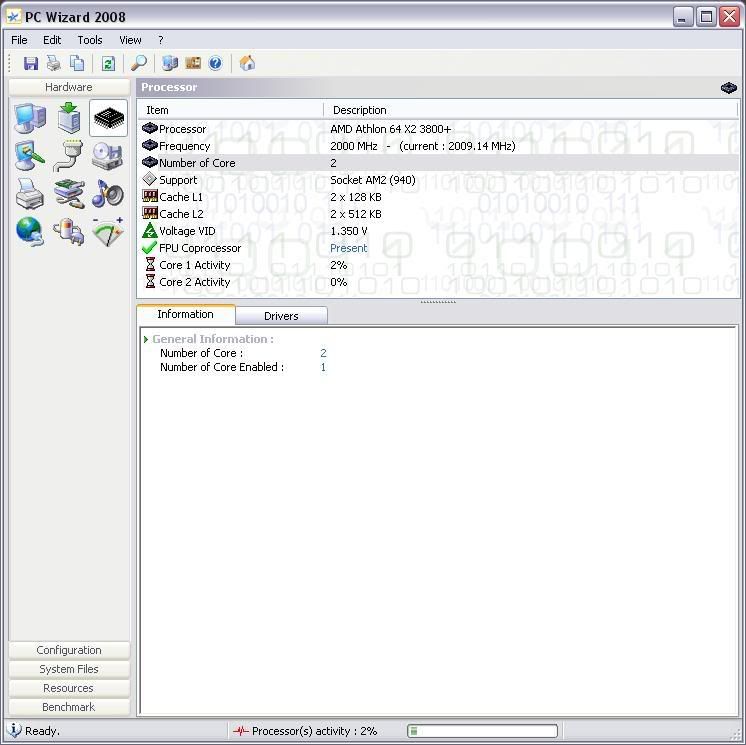Click the Home house toolbar icon
Screen dimensions: 746x745
247,63
